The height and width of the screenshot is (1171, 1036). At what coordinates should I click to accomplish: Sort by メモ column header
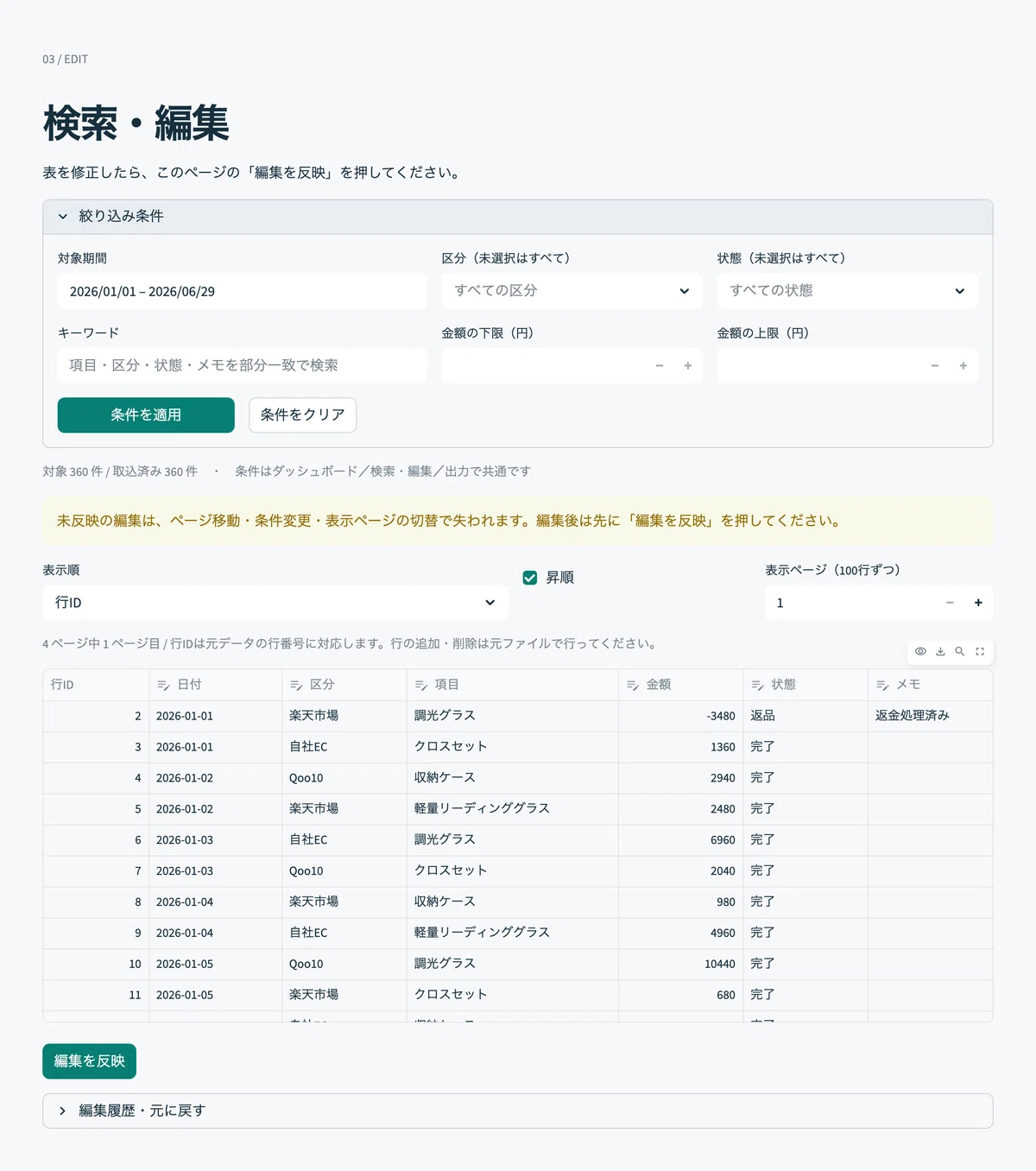[930, 685]
